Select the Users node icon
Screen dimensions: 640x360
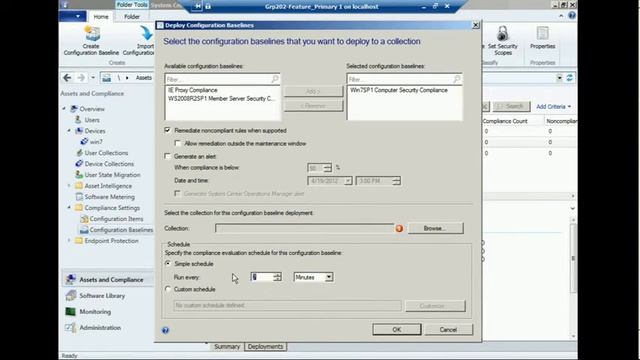pos(78,120)
